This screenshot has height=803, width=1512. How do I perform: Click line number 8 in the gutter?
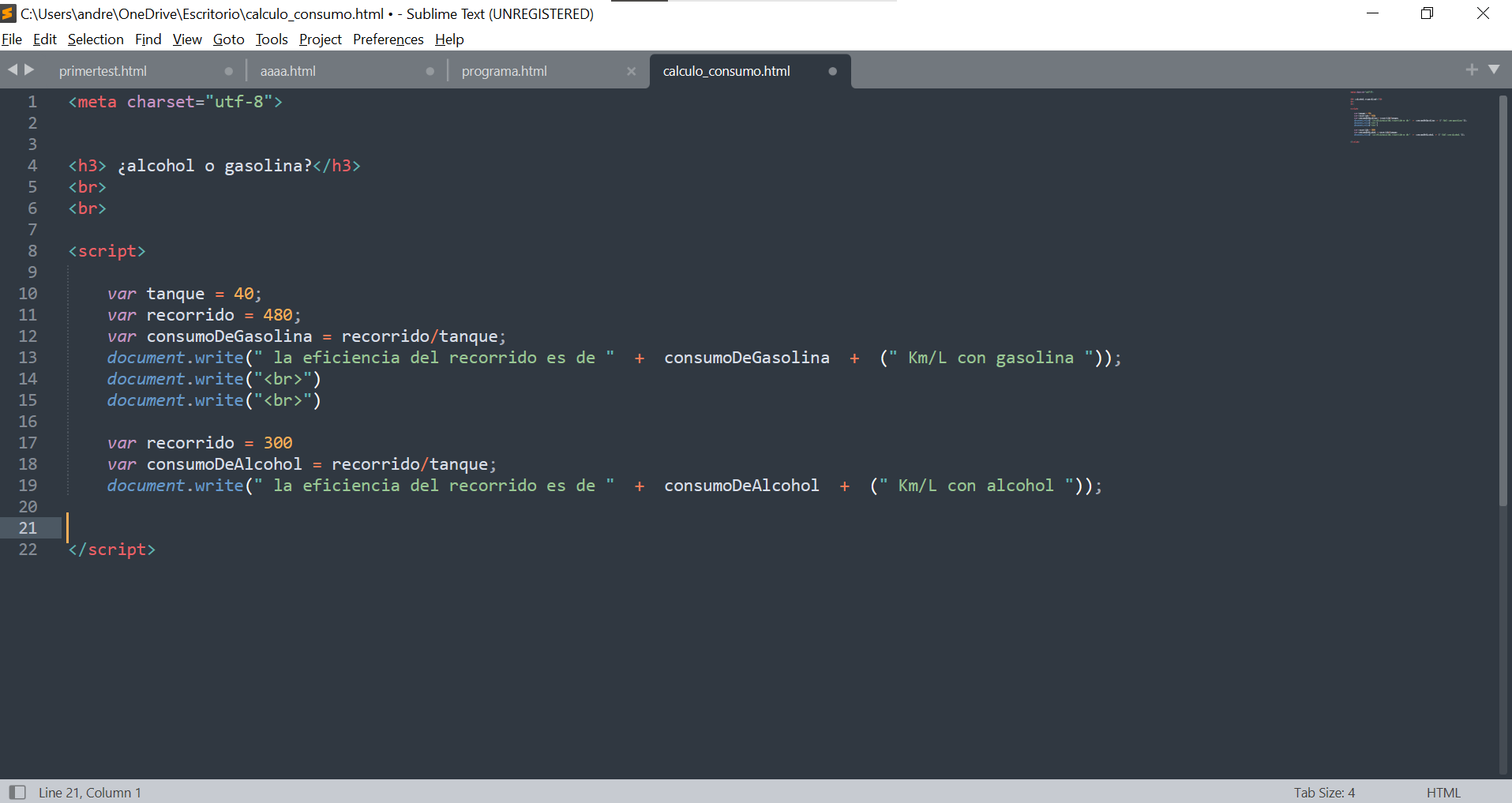point(32,251)
